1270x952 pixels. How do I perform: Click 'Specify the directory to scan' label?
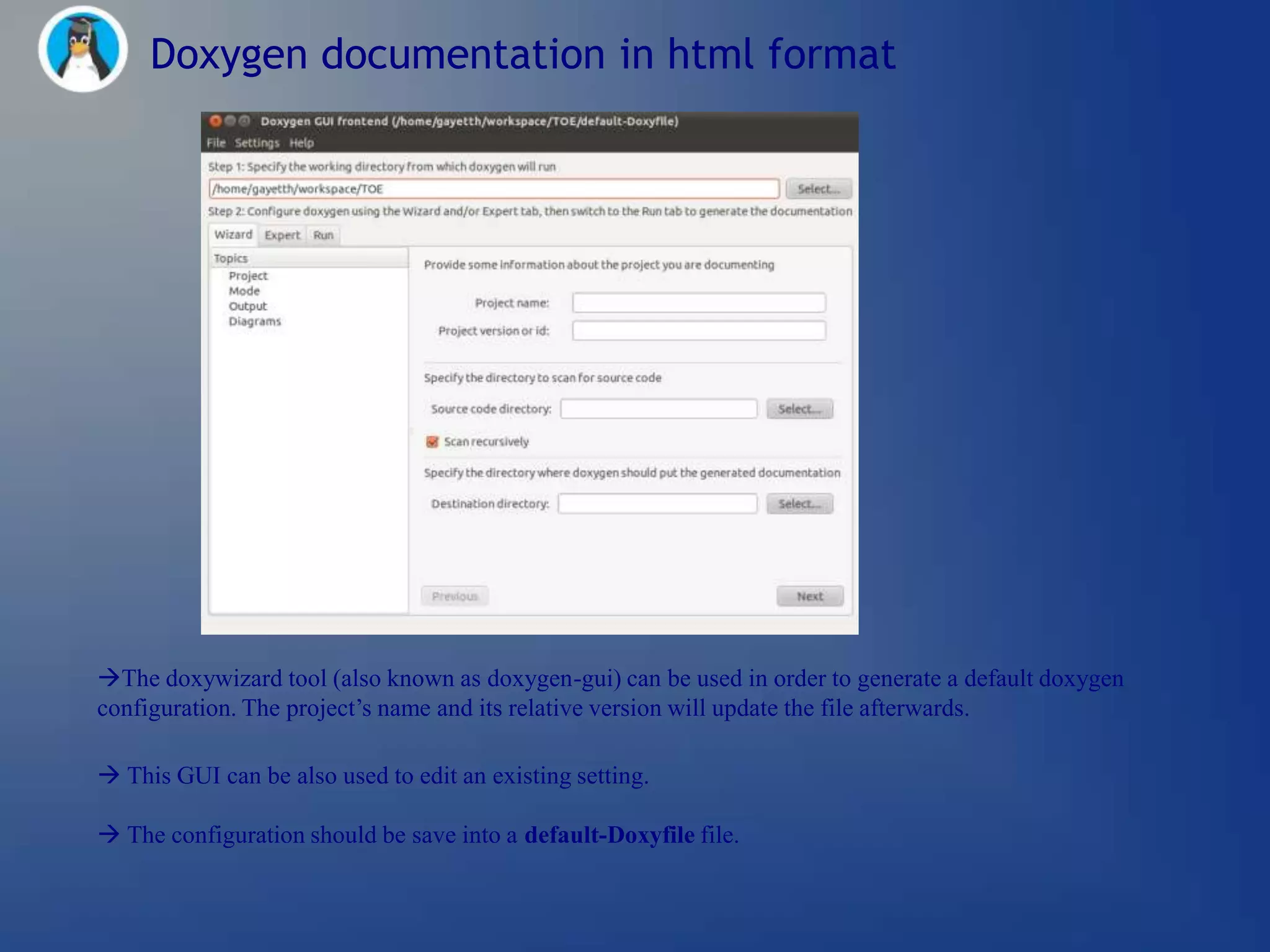pyautogui.click(x=543, y=377)
